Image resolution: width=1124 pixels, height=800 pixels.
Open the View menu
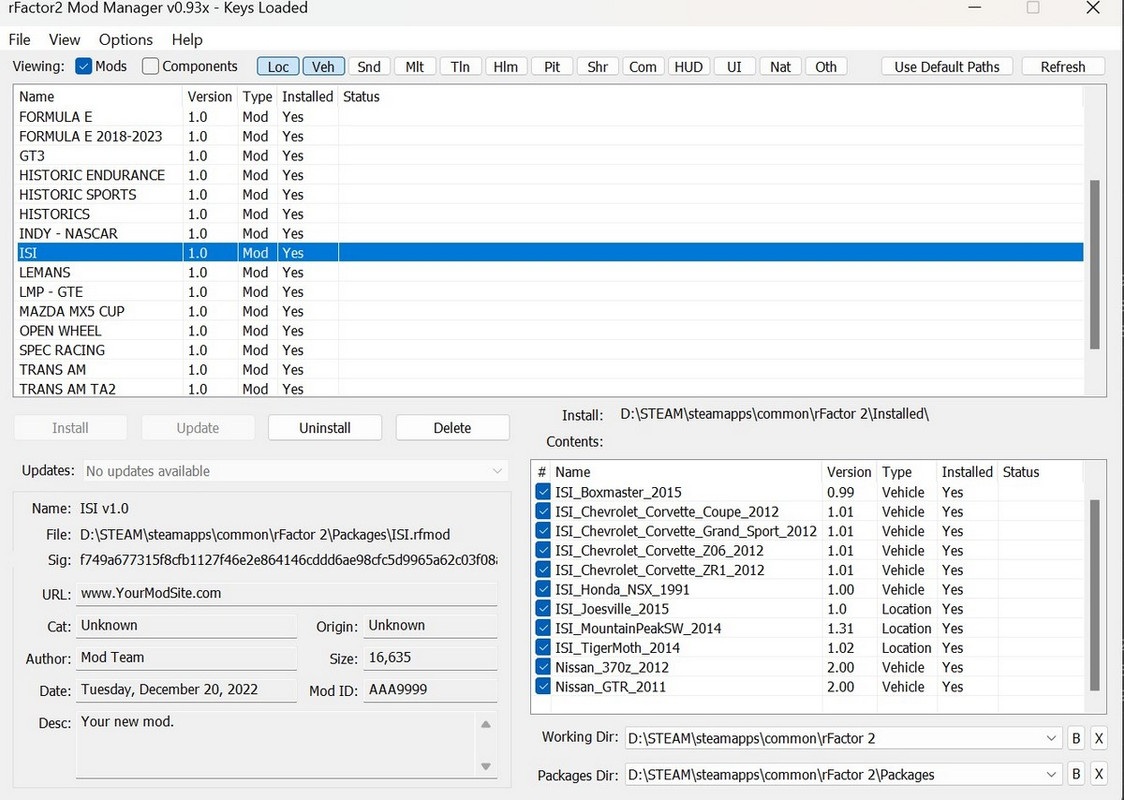click(65, 39)
